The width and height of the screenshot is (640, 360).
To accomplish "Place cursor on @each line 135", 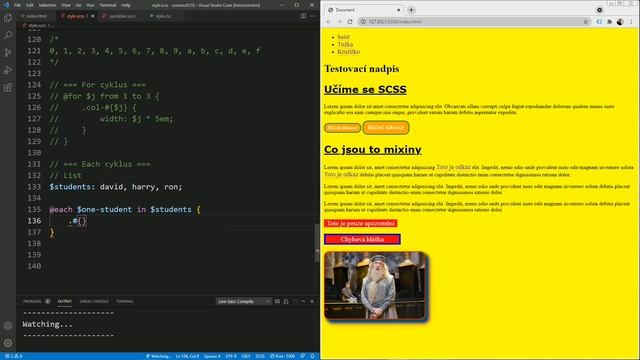I will point(125,209).
